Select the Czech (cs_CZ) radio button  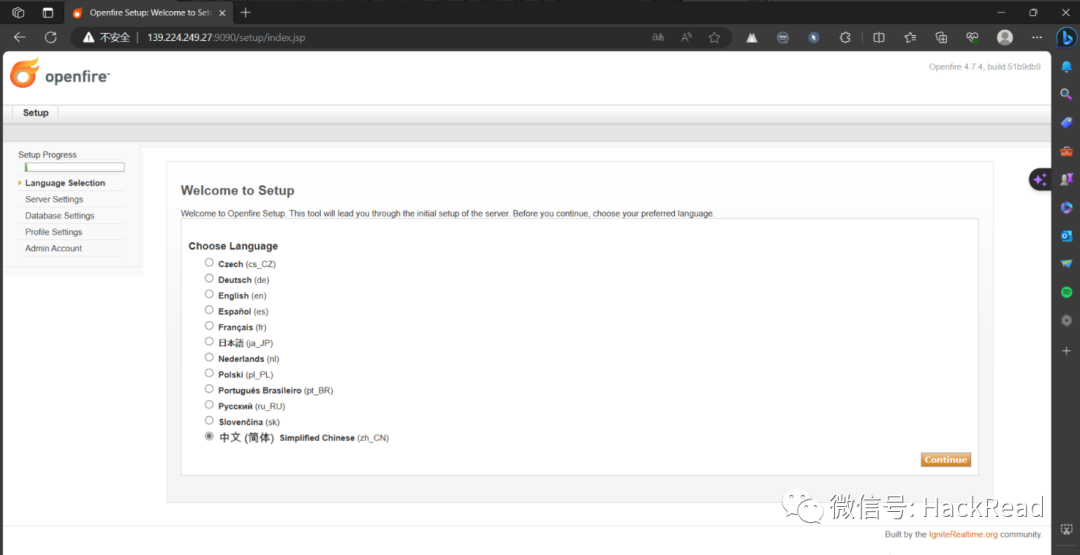(x=209, y=262)
